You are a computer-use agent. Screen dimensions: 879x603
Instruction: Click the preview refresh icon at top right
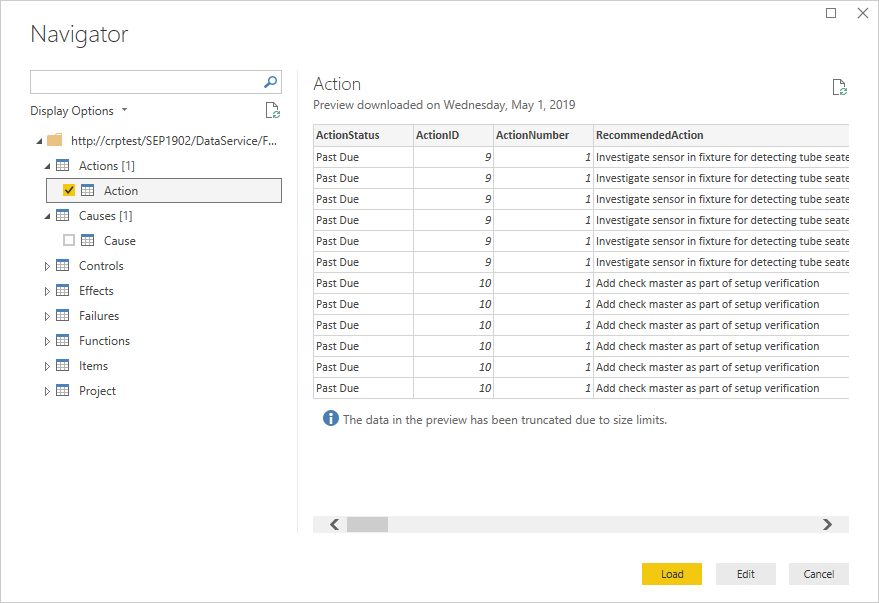point(840,88)
